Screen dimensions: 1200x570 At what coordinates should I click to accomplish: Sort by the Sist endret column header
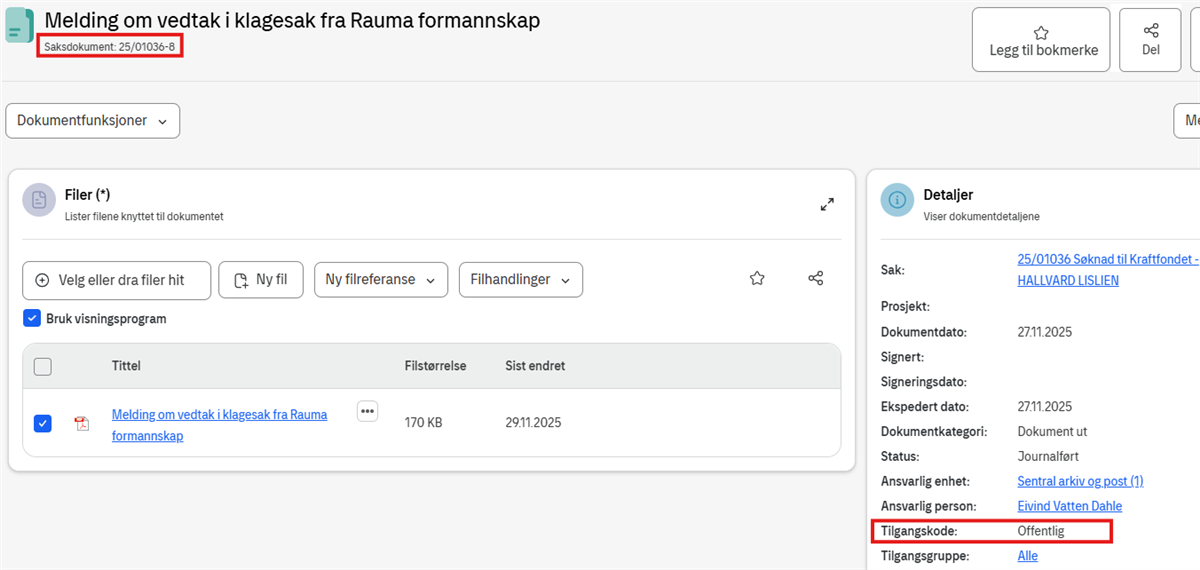pos(535,366)
